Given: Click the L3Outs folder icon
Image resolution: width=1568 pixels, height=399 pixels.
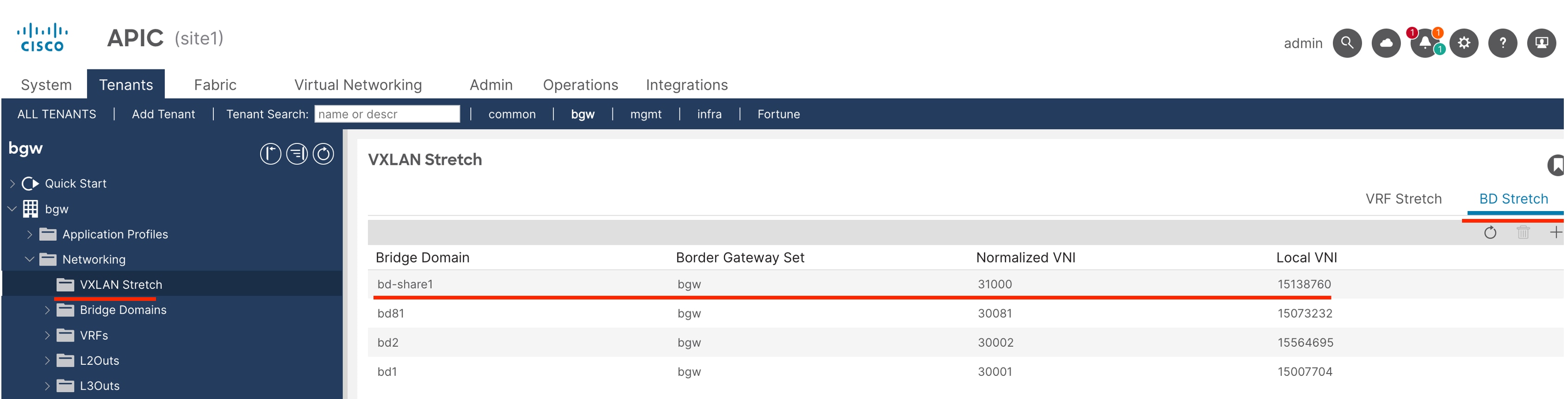Looking at the screenshot, I should 65,386.
